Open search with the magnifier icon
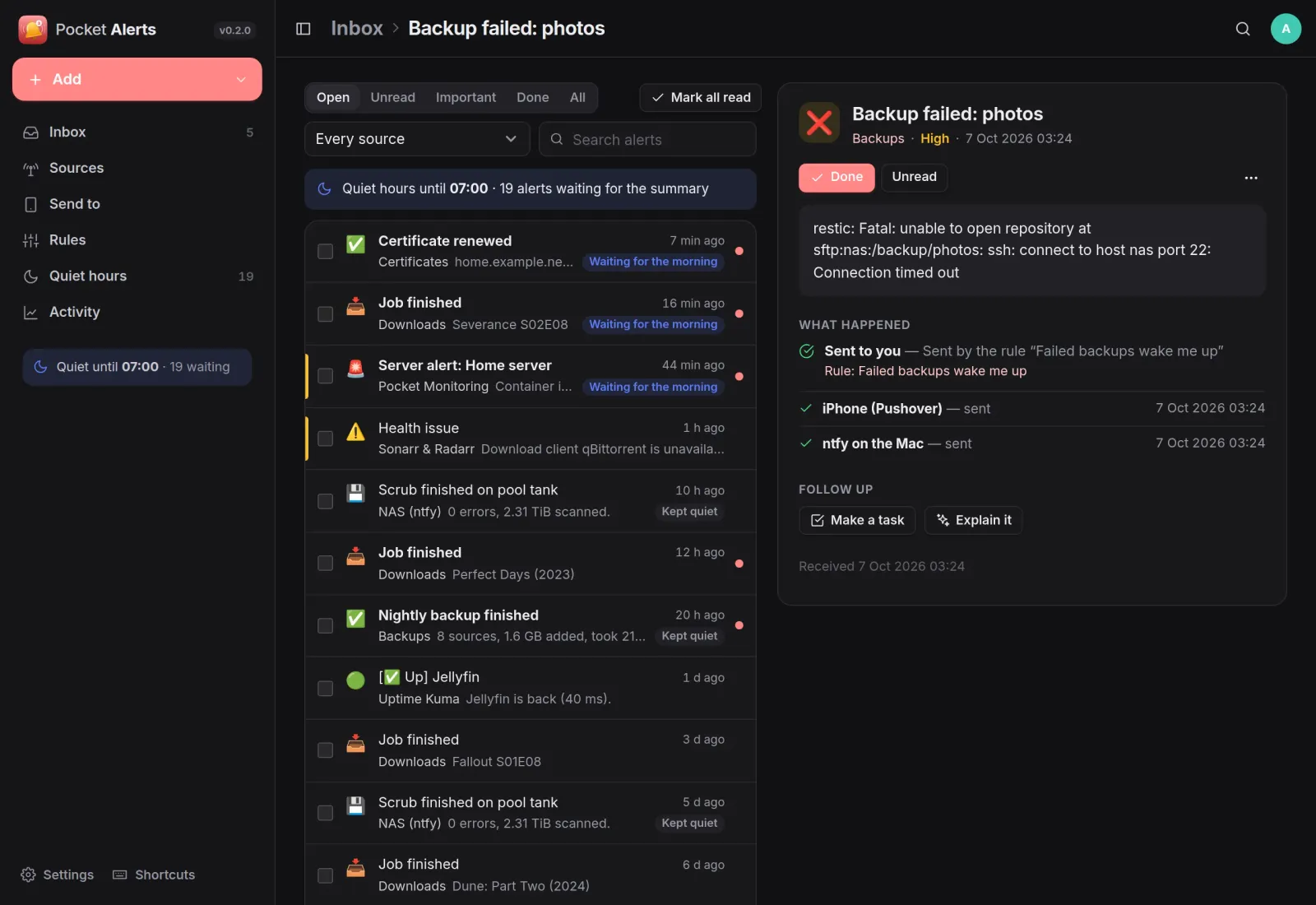Image resolution: width=1316 pixels, height=905 pixels. [x=1243, y=29]
